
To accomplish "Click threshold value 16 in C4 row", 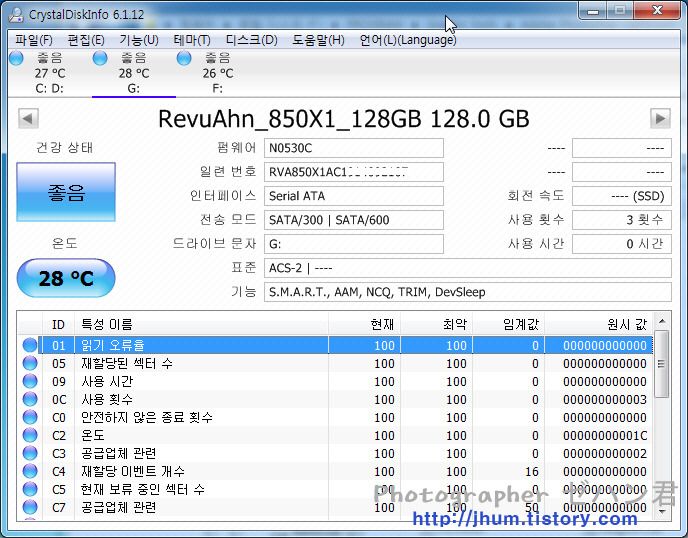I will 532,472.
